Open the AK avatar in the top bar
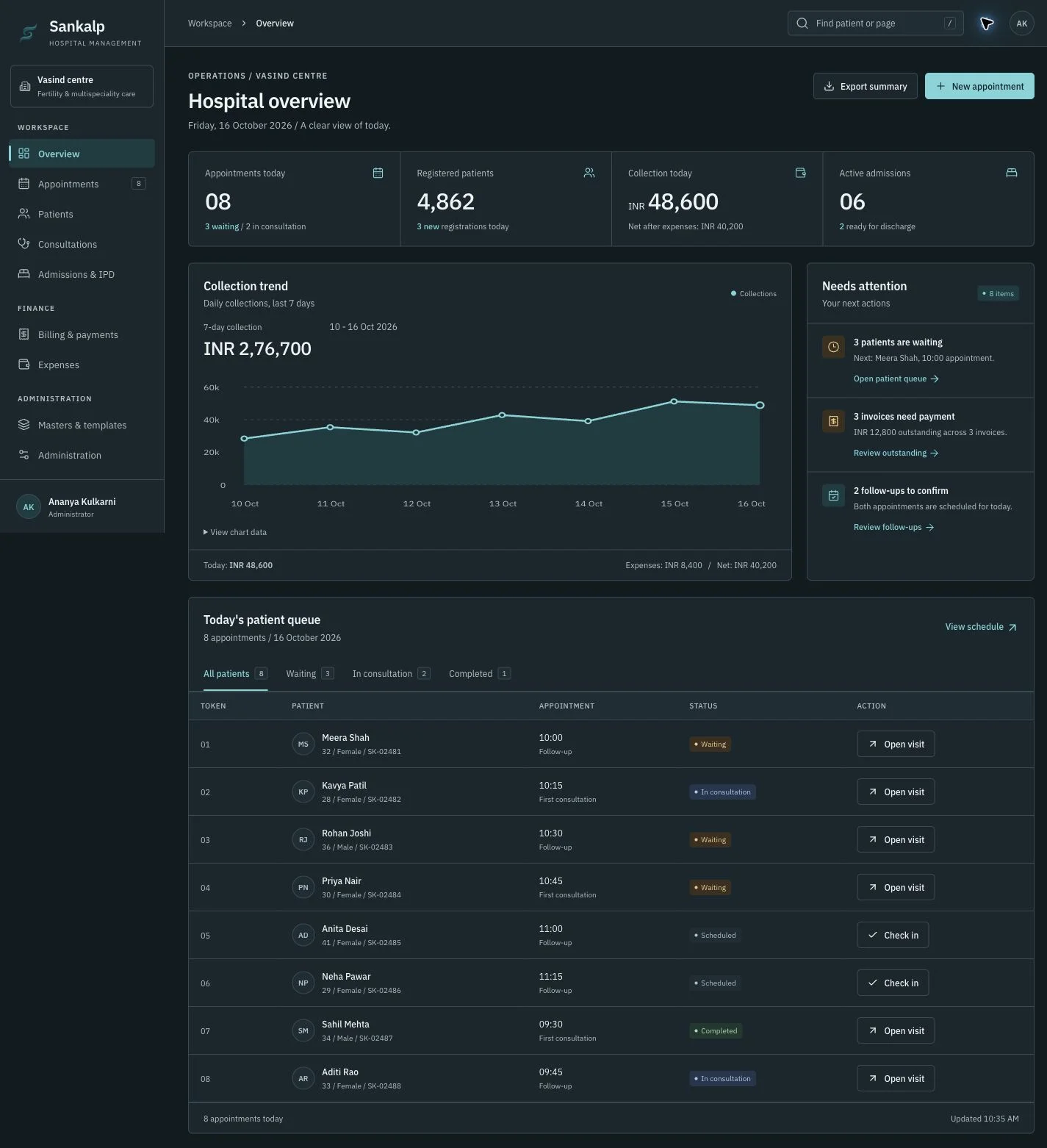Viewport: 1047px width, 1148px height. click(x=1021, y=24)
